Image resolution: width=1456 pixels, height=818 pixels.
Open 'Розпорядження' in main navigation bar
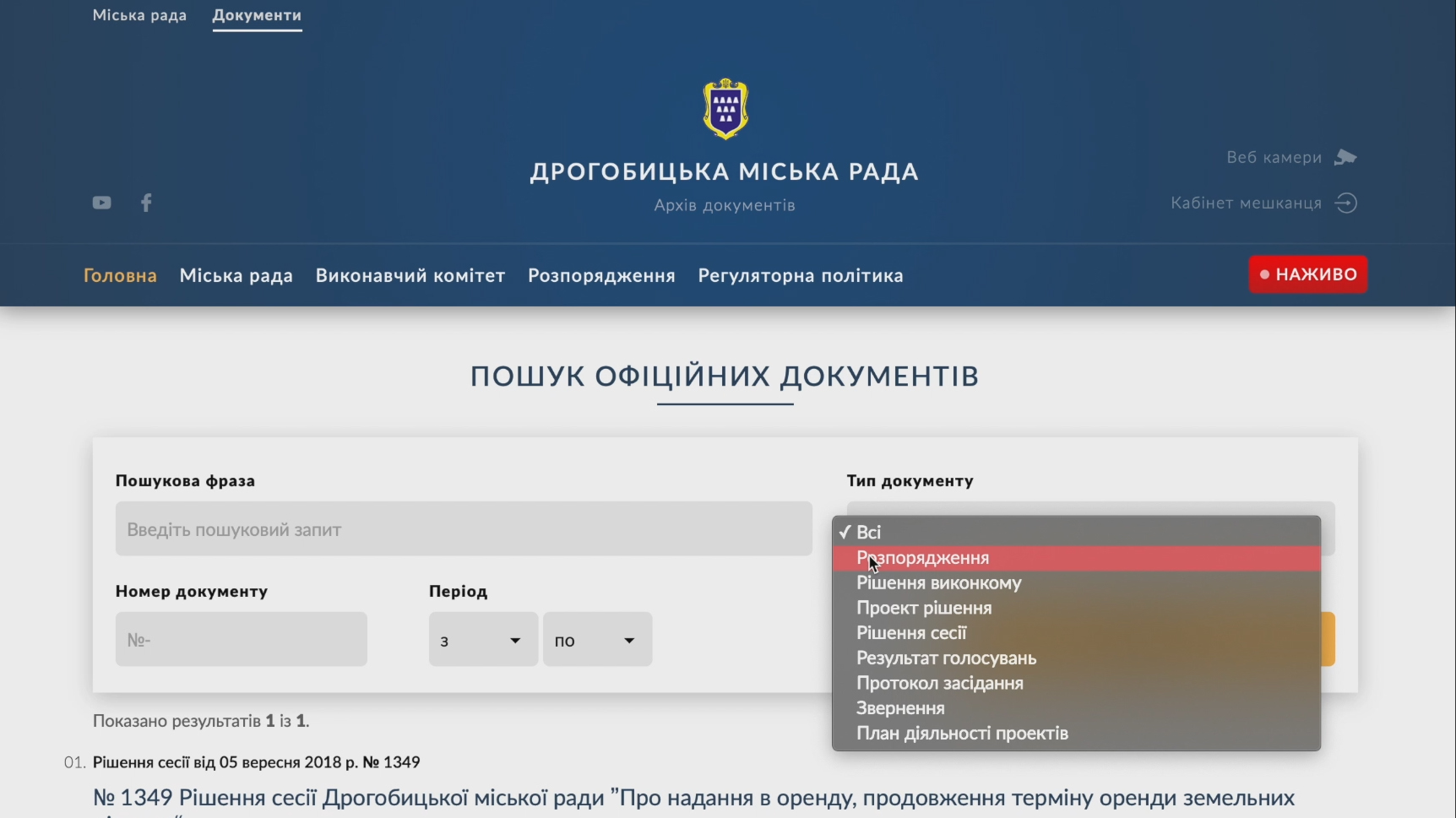601,275
